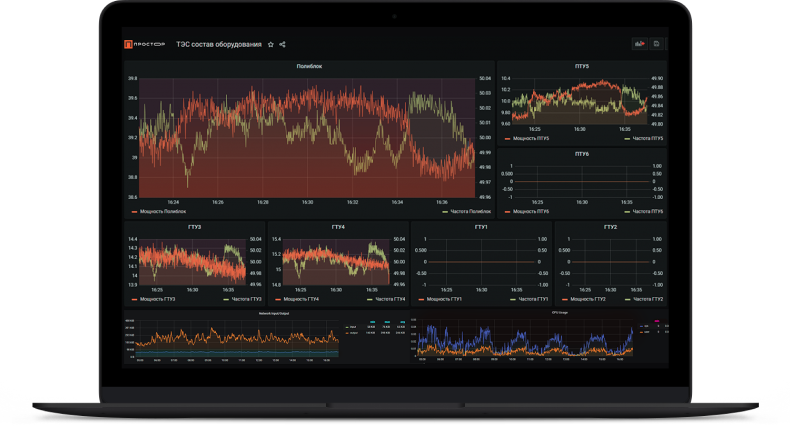
Task: Toggle the Частота ГТУ2 legend series
Action: [647, 299]
